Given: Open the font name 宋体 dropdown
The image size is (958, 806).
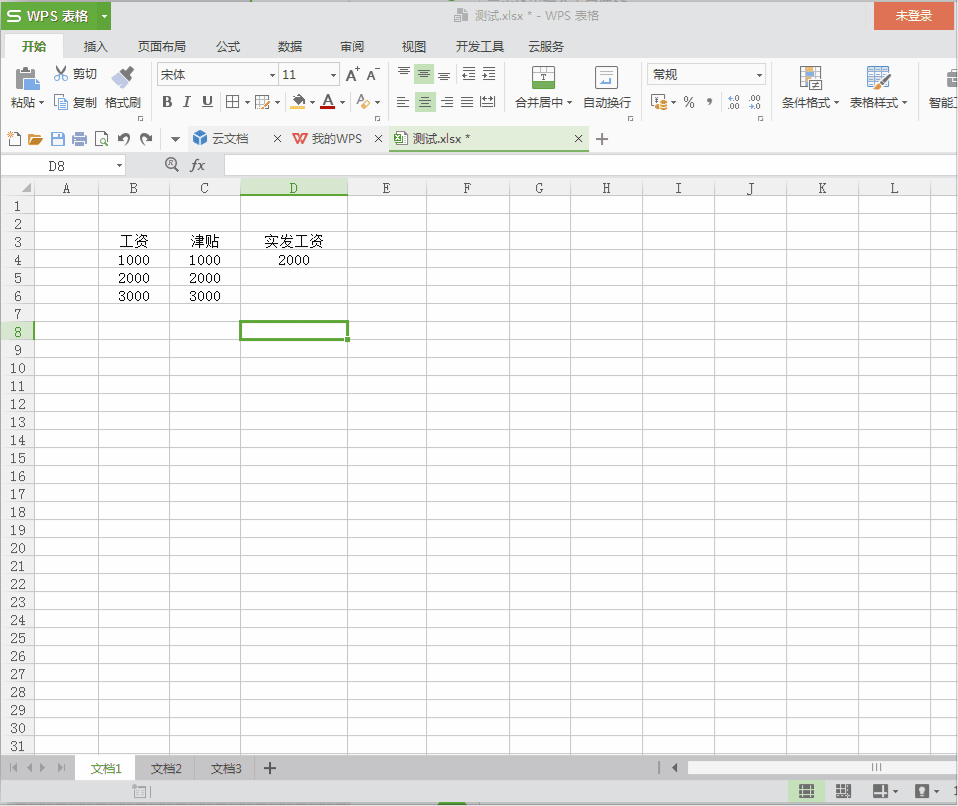Looking at the screenshot, I should point(272,75).
